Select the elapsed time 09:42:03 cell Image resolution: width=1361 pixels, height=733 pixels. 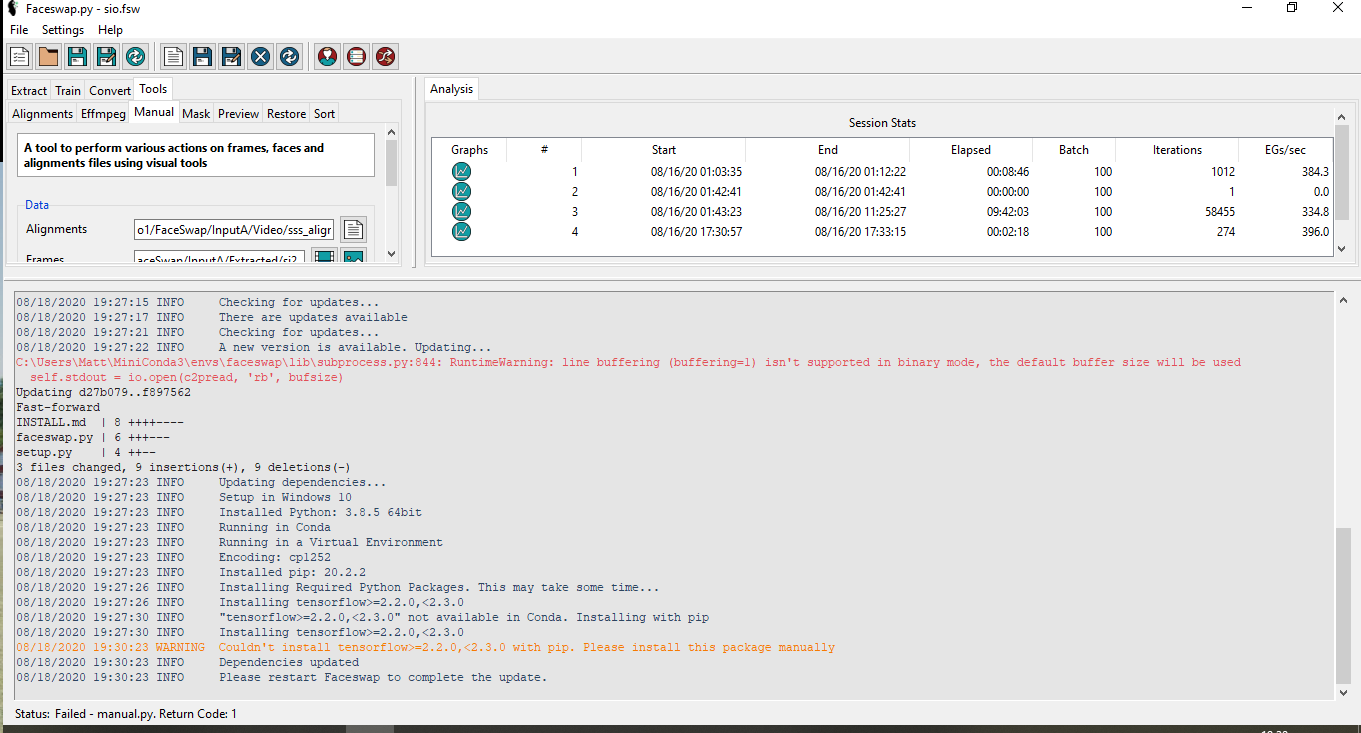point(1007,212)
